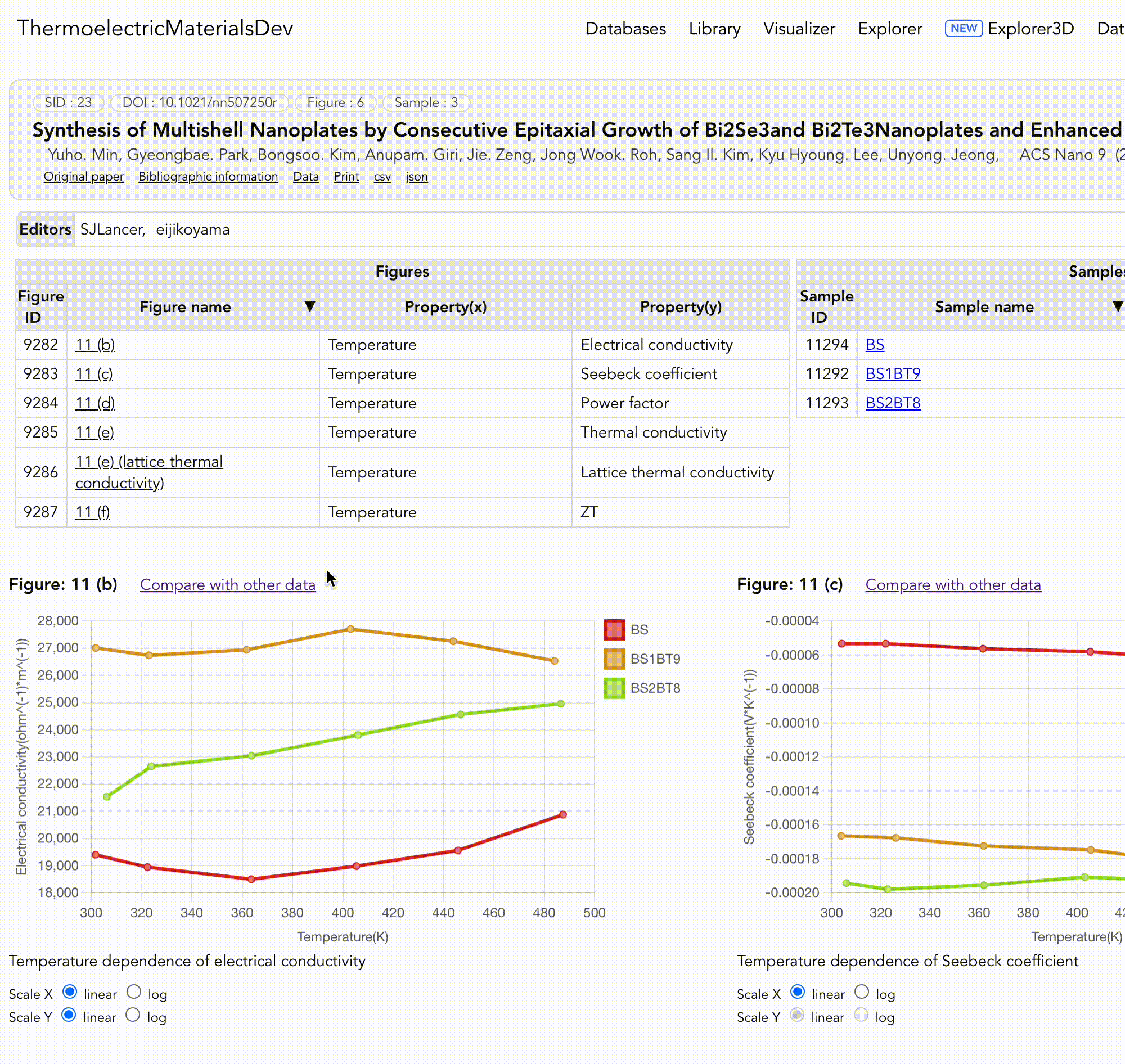Click Figure ID cell 9282
Screen dimensions: 1125x1064
point(41,345)
